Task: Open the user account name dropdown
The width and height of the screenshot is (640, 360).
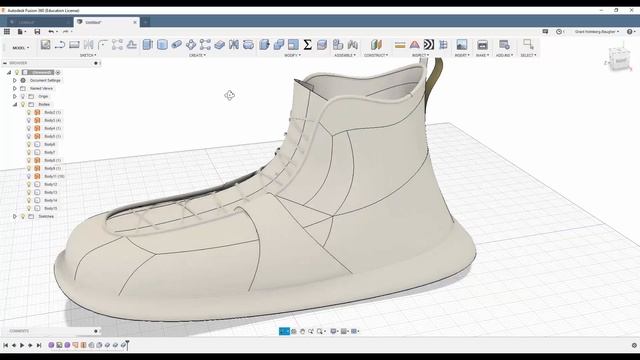Action: (x=596, y=31)
